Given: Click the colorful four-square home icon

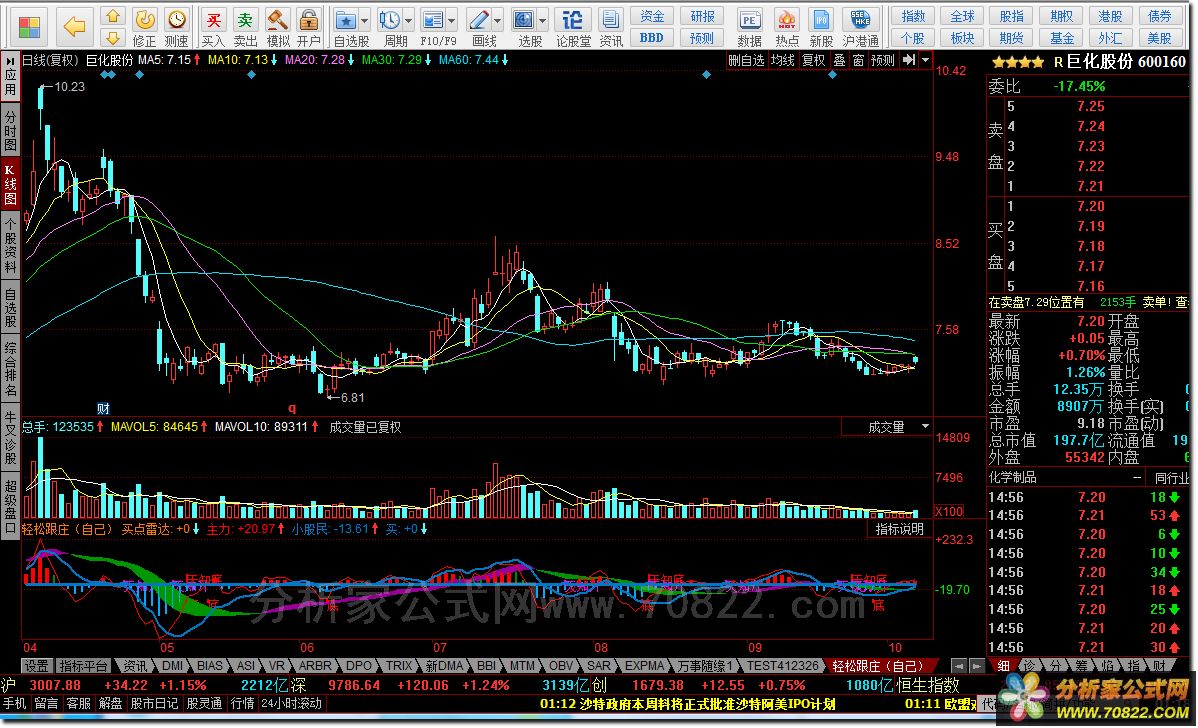Looking at the screenshot, I should 29,28.
